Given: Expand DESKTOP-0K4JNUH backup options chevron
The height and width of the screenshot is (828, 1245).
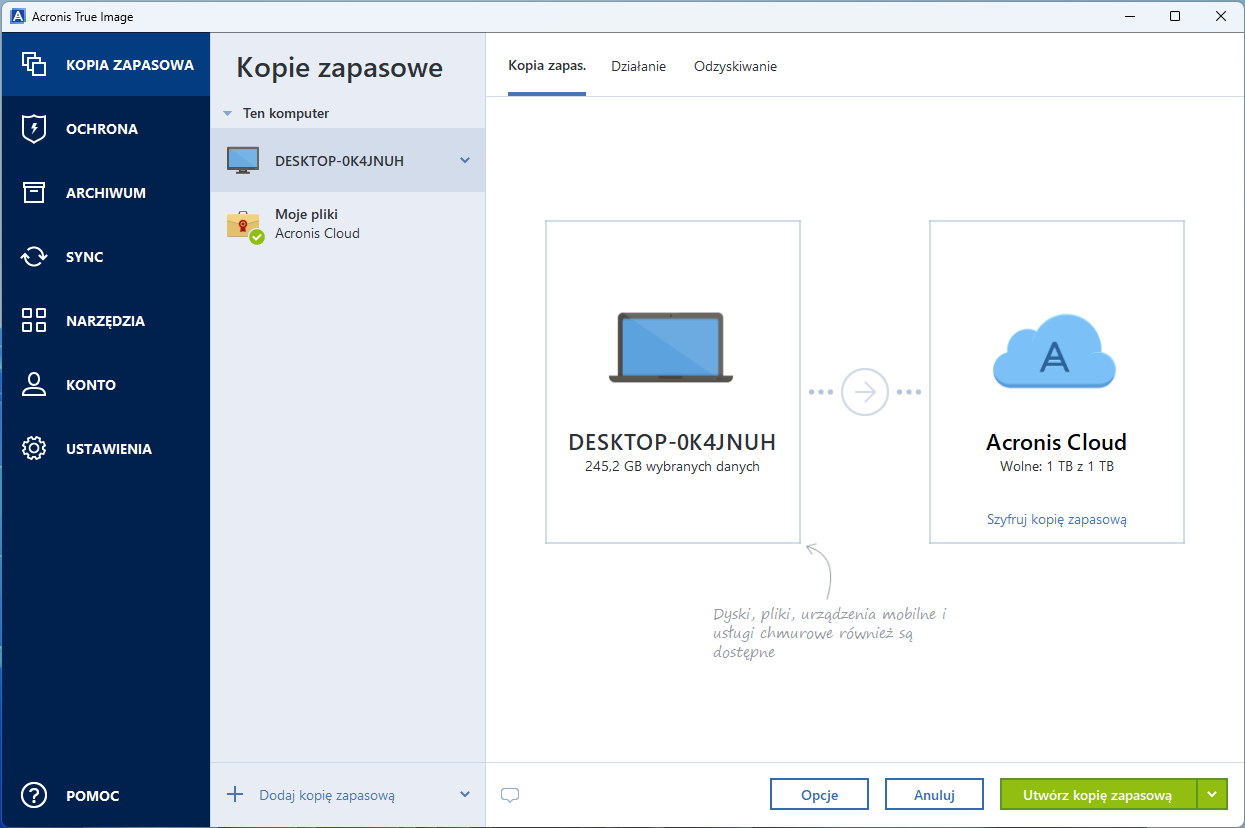Looking at the screenshot, I should click(x=465, y=160).
